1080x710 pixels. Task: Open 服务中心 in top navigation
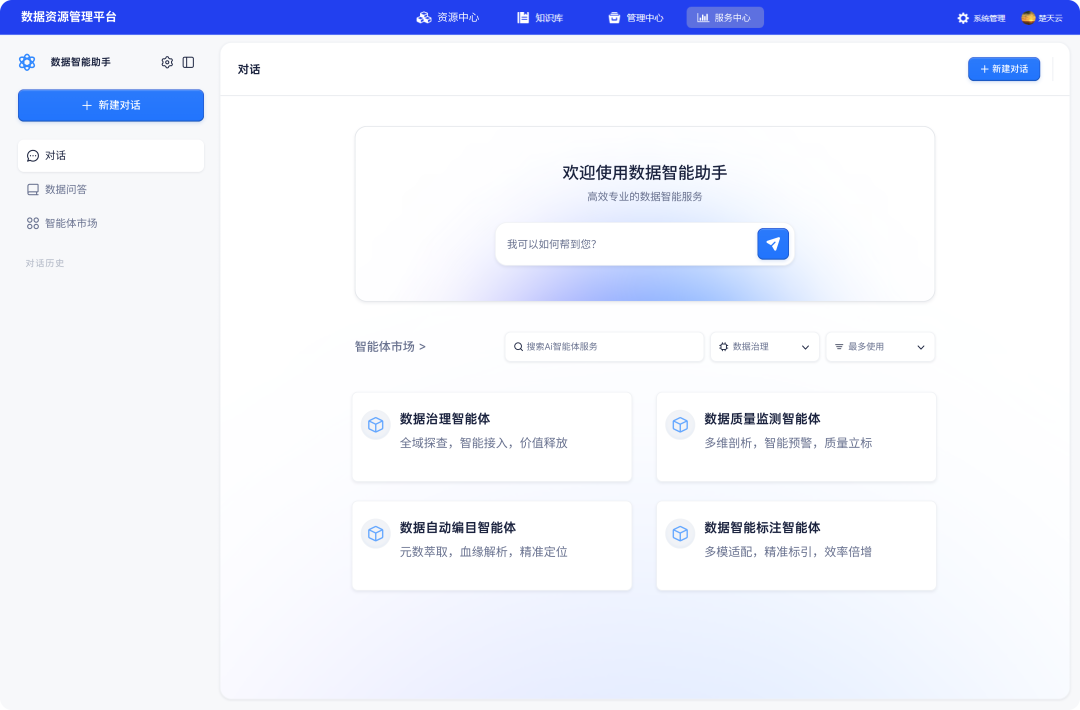725,17
